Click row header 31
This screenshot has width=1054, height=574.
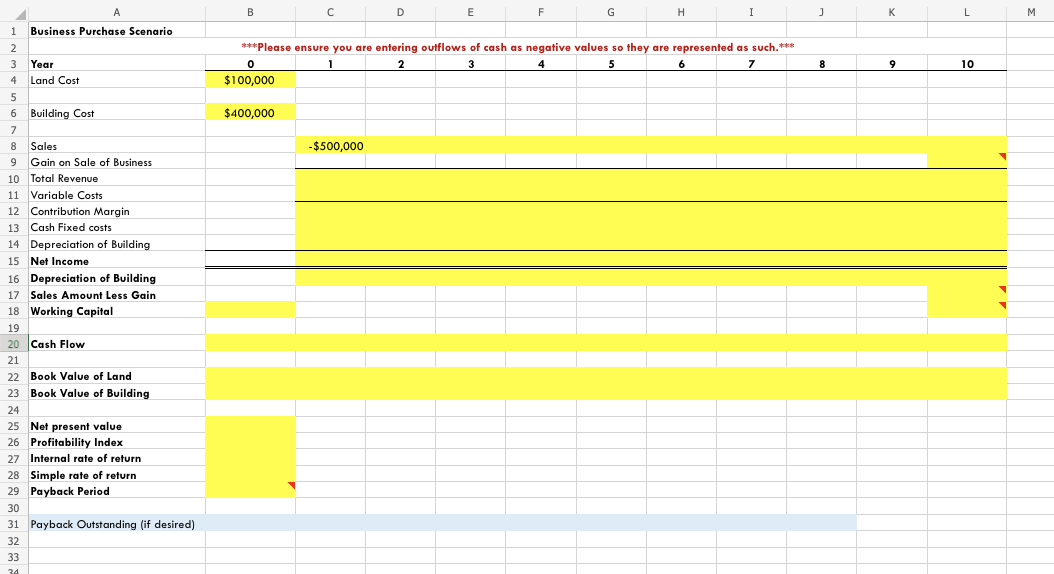13,524
